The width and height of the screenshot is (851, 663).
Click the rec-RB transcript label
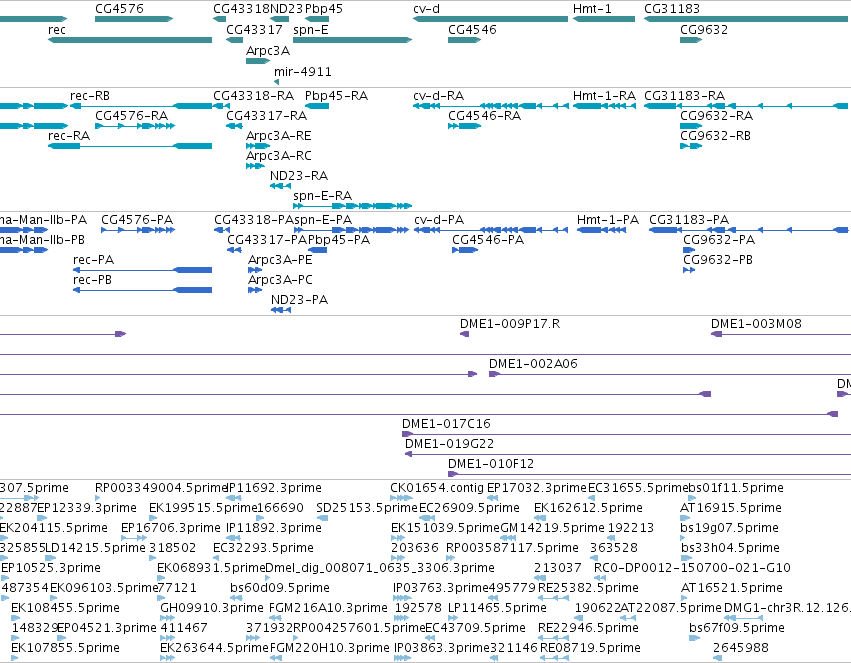90,96
